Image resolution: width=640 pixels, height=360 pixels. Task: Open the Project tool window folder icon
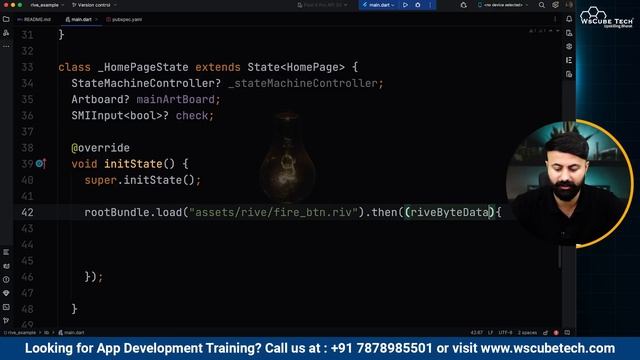[x=6, y=19]
